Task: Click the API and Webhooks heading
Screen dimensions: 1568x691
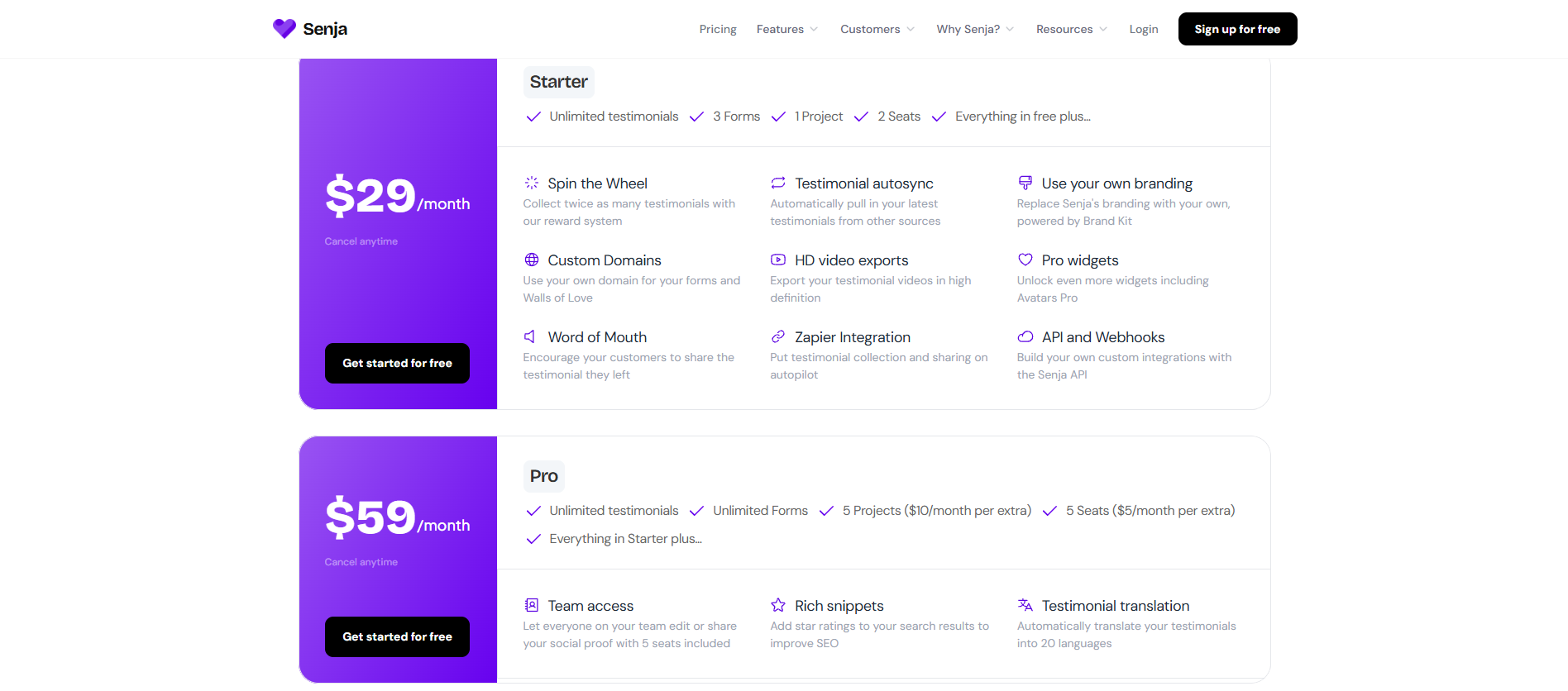Action: pyautogui.click(x=1103, y=337)
